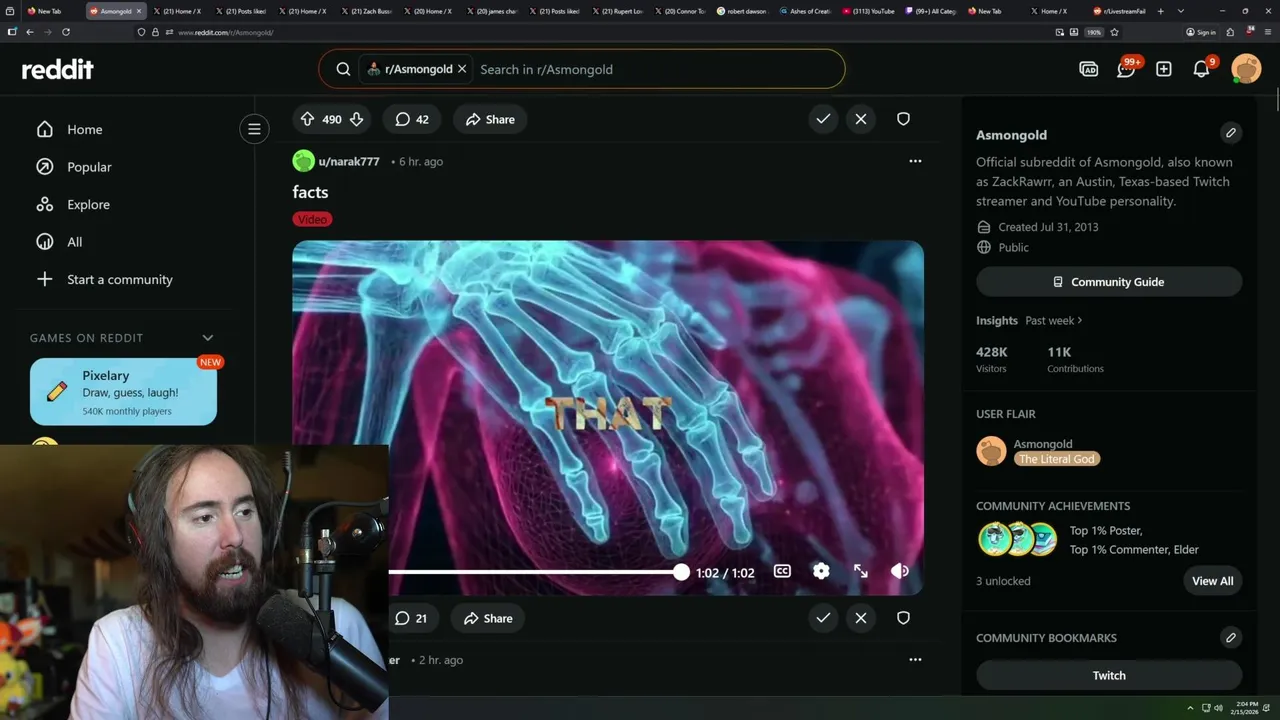
Task: Approve the facts post with checkmark
Action: click(x=823, y=618)
